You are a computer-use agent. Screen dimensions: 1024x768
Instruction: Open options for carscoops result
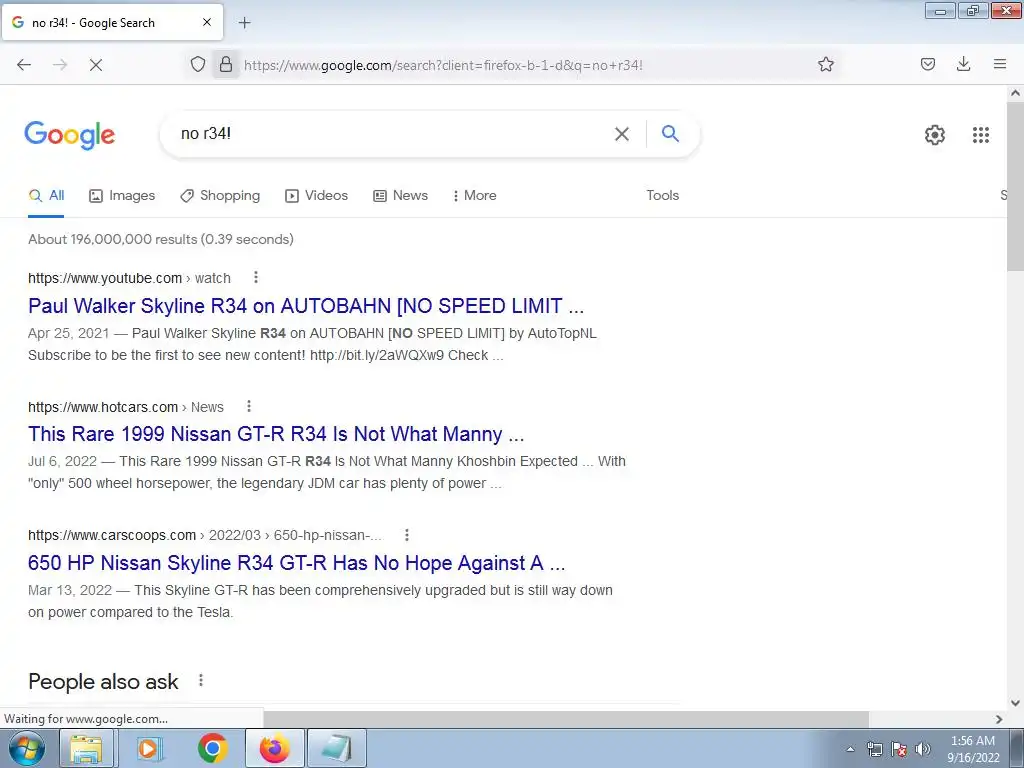pyautogui.click(x=407, y=535)
